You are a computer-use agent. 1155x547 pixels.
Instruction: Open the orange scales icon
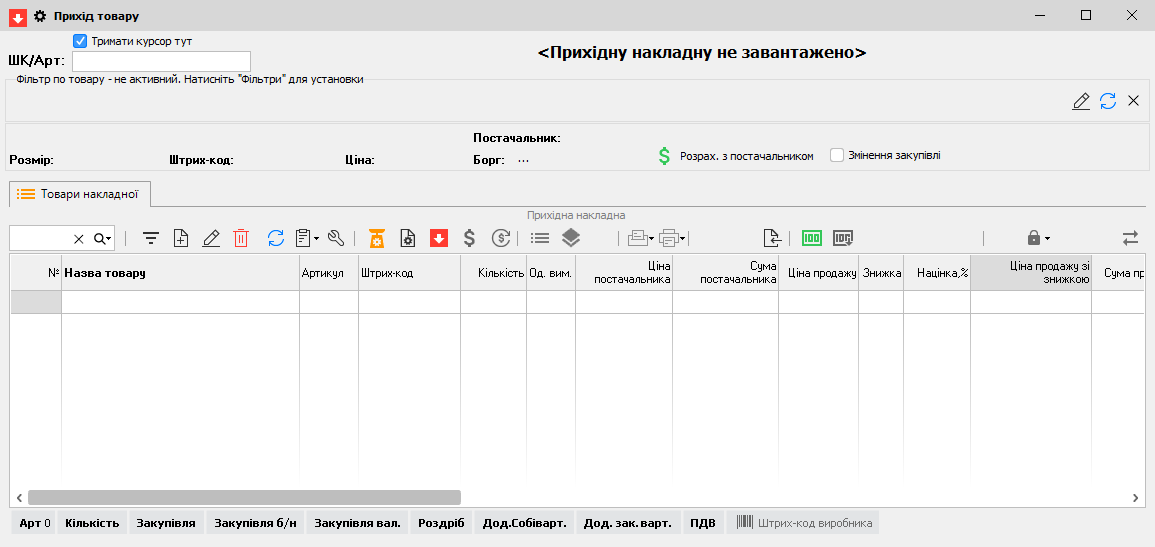[x=377, y=238]
